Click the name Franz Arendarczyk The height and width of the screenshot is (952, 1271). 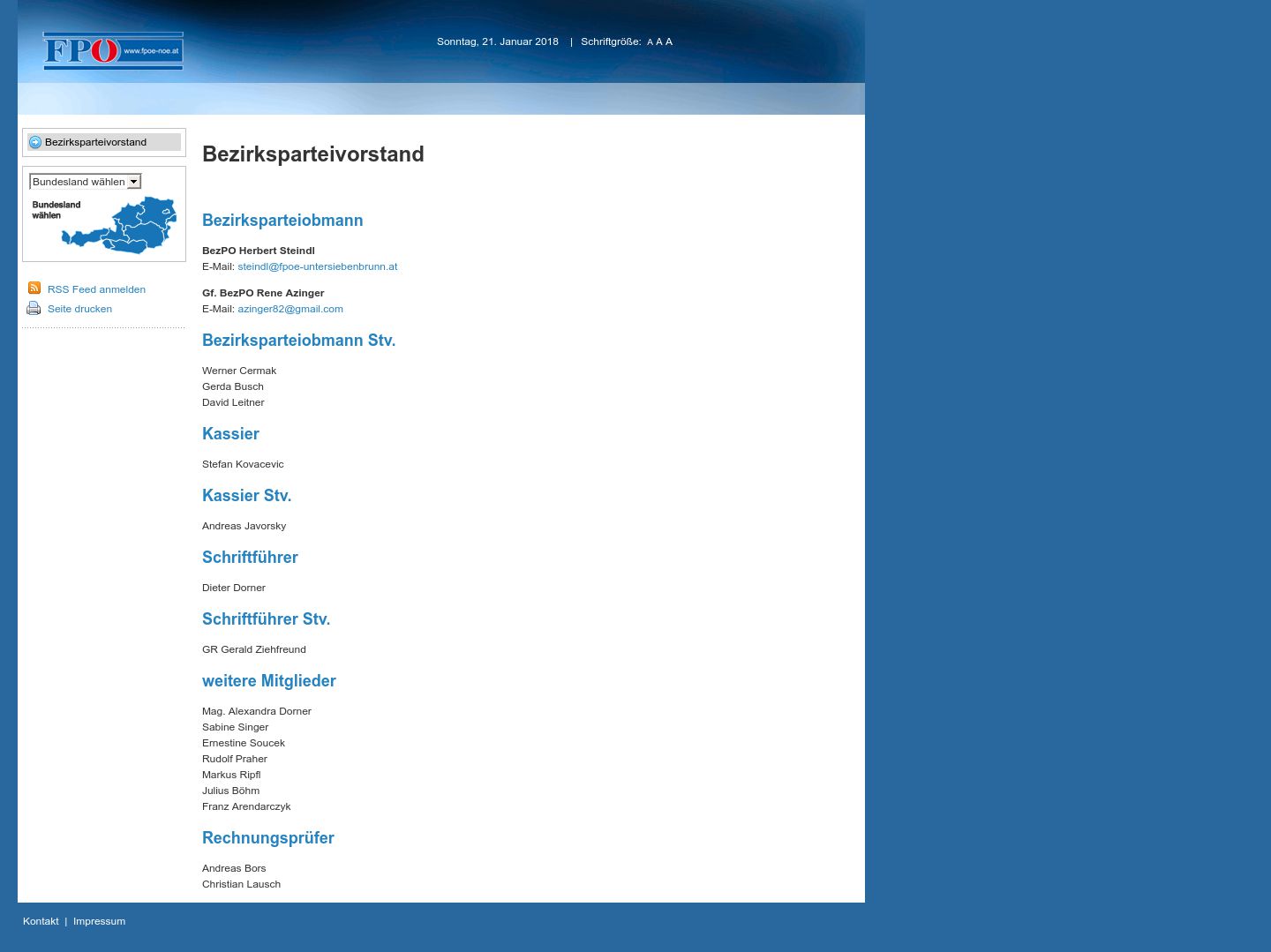pyautogui.click(x=246, y=806)
